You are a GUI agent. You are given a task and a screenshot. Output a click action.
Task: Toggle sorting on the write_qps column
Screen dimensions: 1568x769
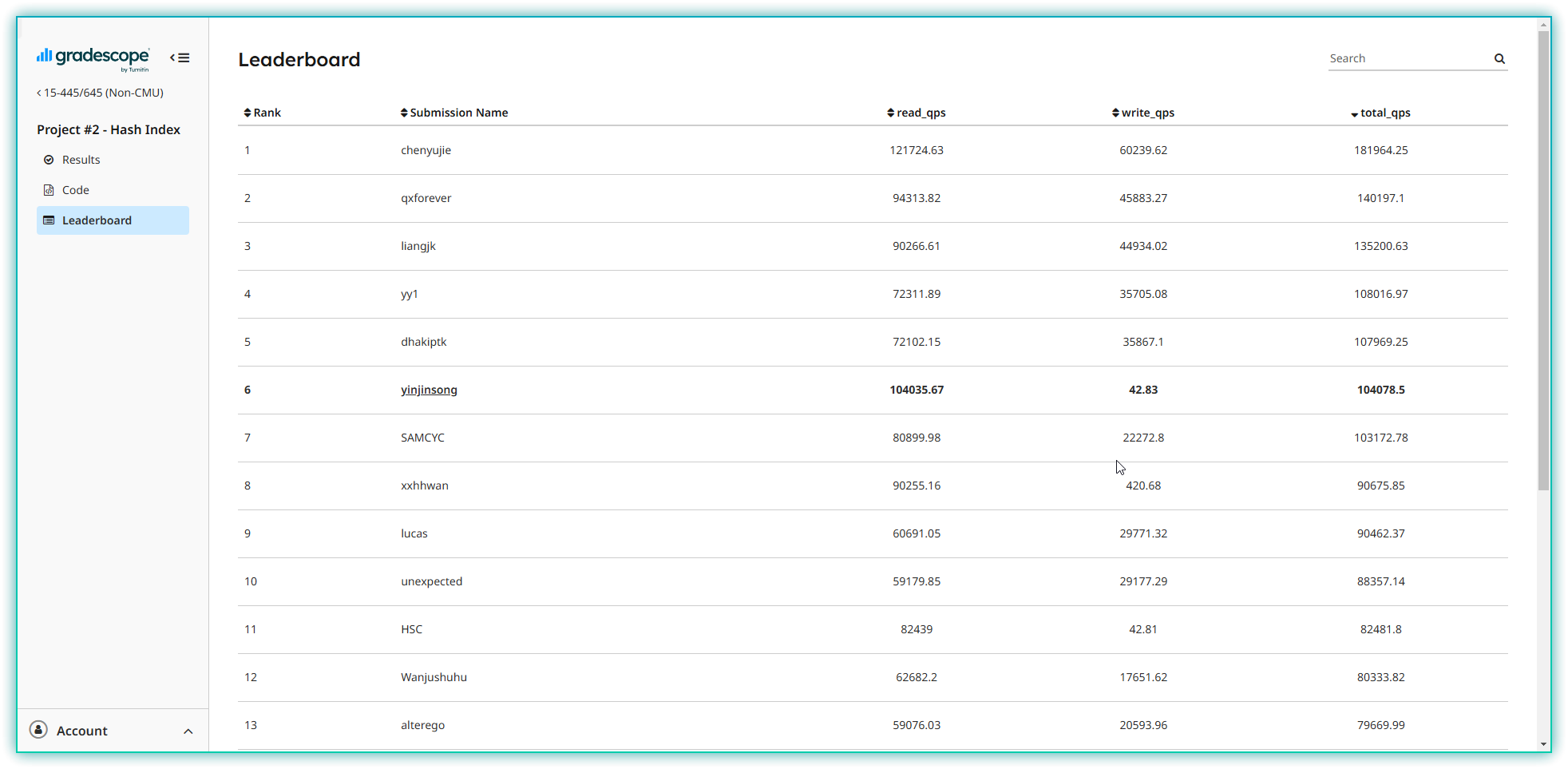pyautogui.click(x=1115, y=113)
